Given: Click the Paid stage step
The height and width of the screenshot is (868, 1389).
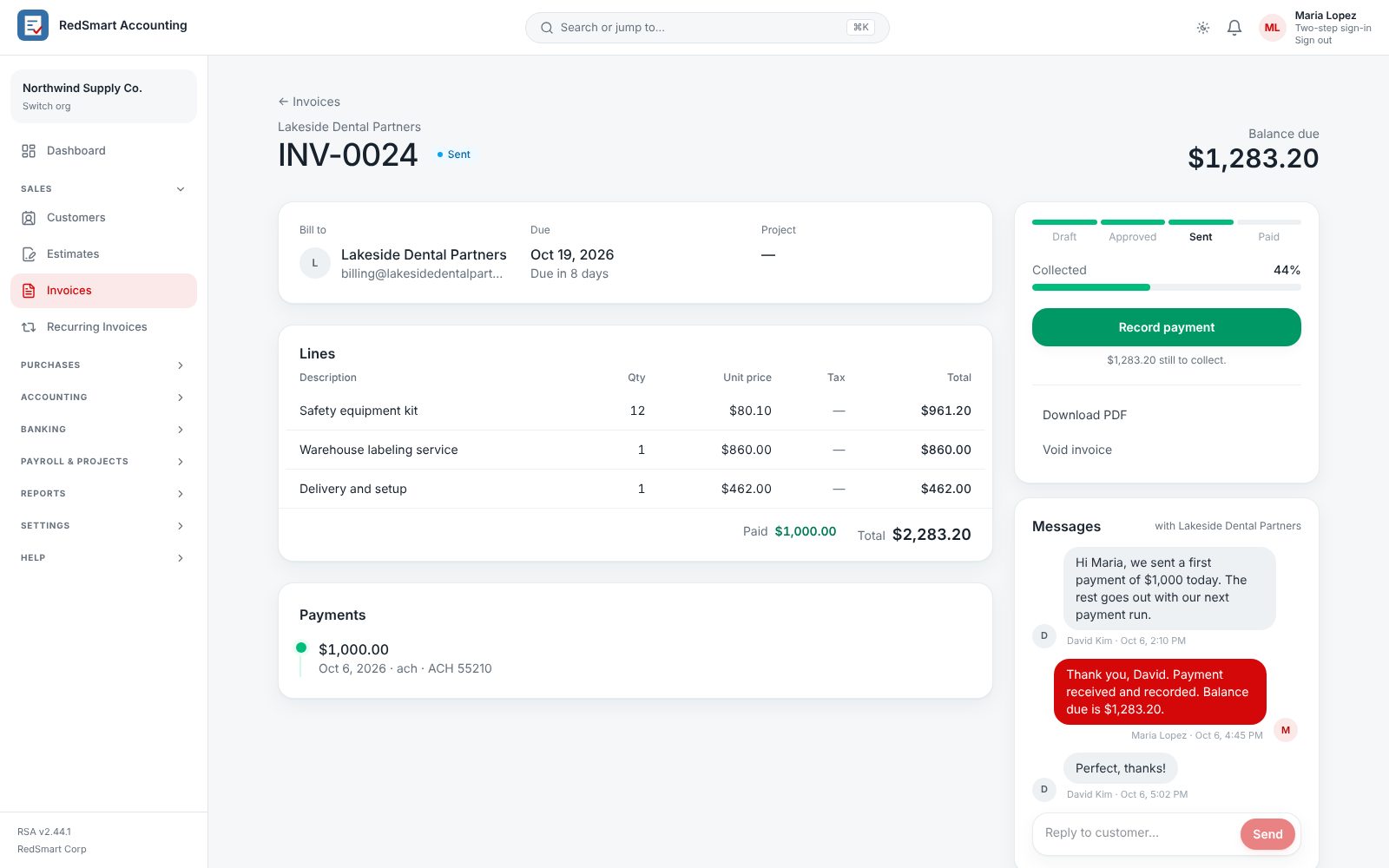Looking at the screenshot, I should point(1268,230).
